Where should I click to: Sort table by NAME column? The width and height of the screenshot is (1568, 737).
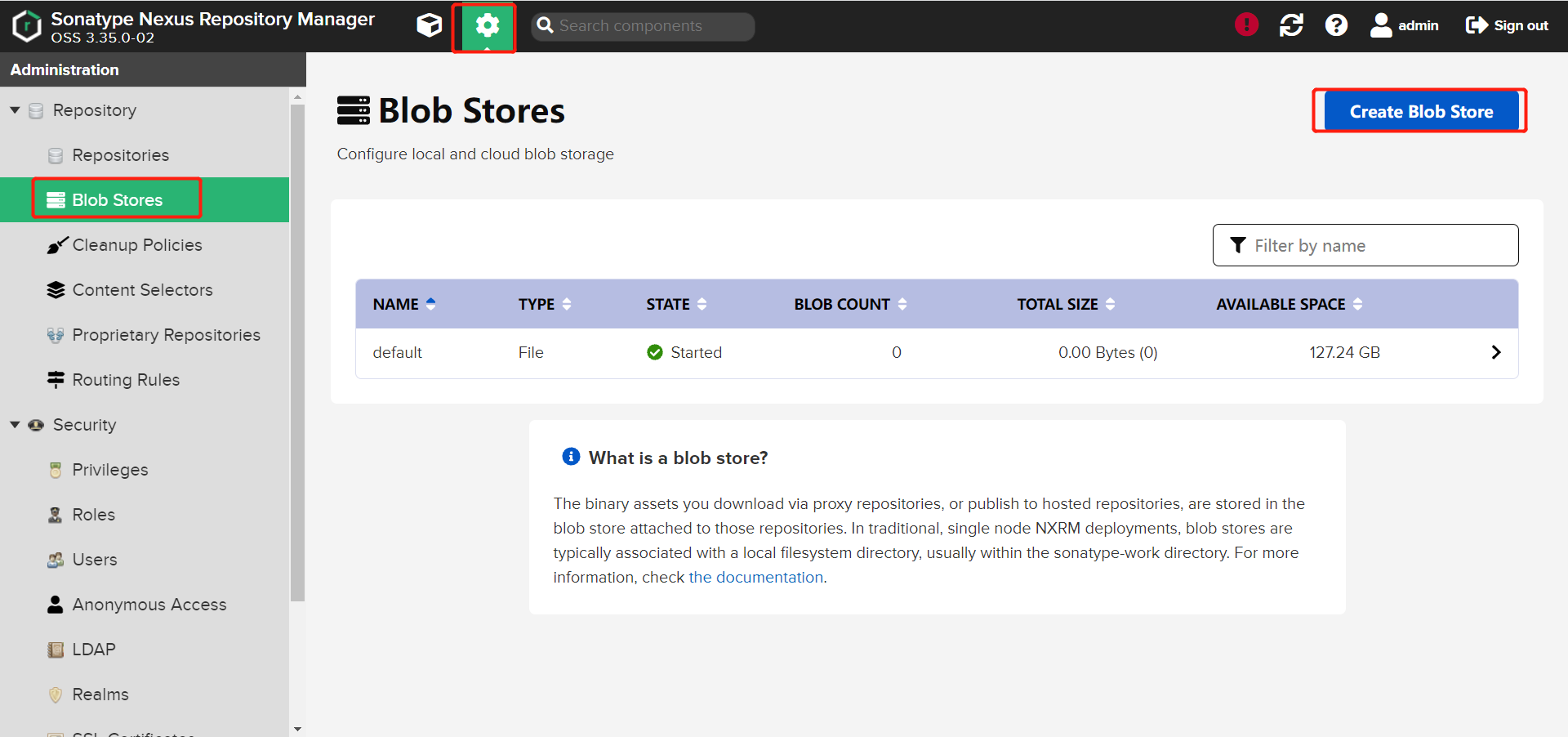(404, 304)
